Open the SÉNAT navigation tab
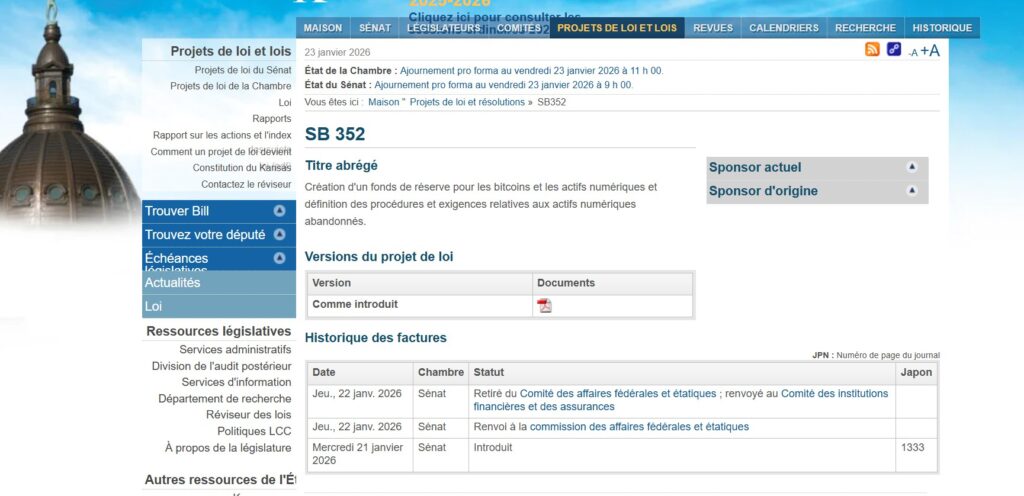Image resolution: width=1024 pixels, height=496 pixels. point(375,28)
